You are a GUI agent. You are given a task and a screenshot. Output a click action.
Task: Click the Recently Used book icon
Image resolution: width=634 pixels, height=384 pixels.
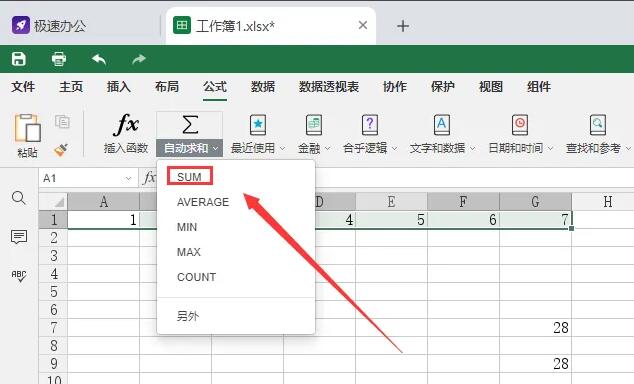pyautogui.click(x=258, y=125)
